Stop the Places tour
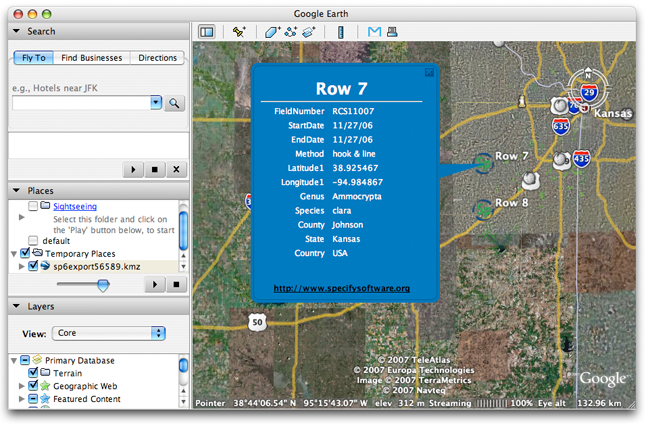 176,284
